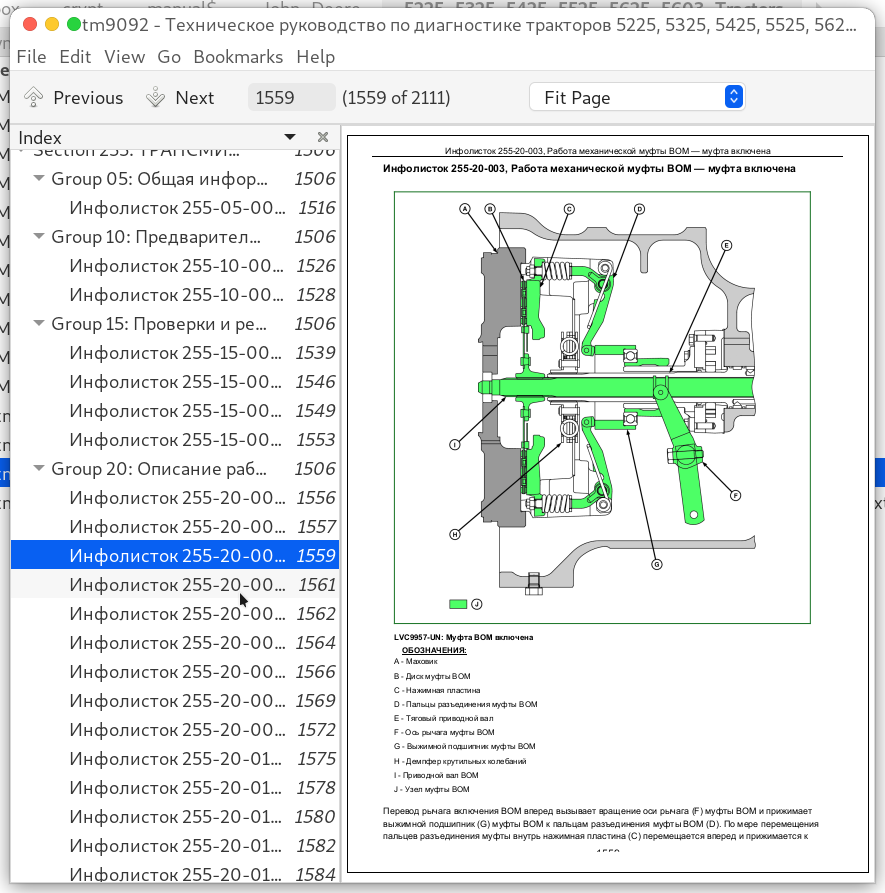Click the Next page arrow icon
Screen dimensions: 885x893
(155, 97)
